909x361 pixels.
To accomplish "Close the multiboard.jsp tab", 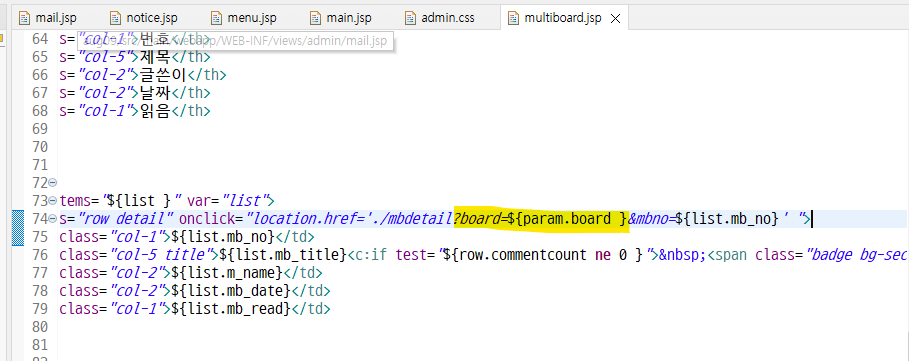I will click(x=616, y=19).
